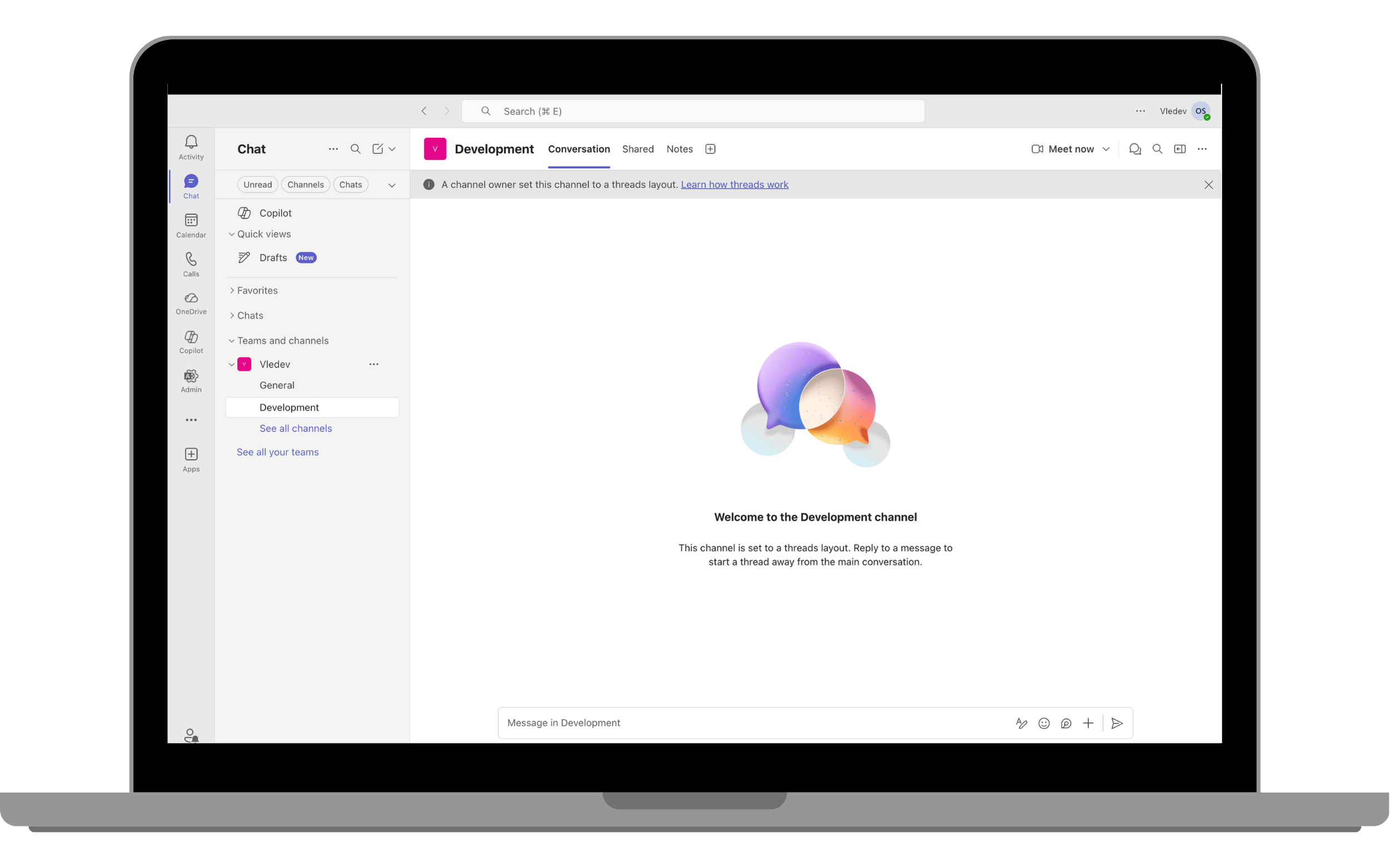Open the emoji picker
The width and height of the screenshot is (1390, 868).
(x=1044, y=724)
